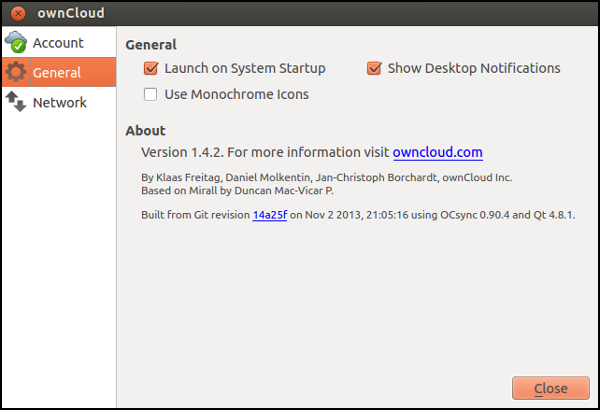The height and width of the screenshot is (410, 600).
Task: Switch to the Account settings page
Action: [58, 43]
